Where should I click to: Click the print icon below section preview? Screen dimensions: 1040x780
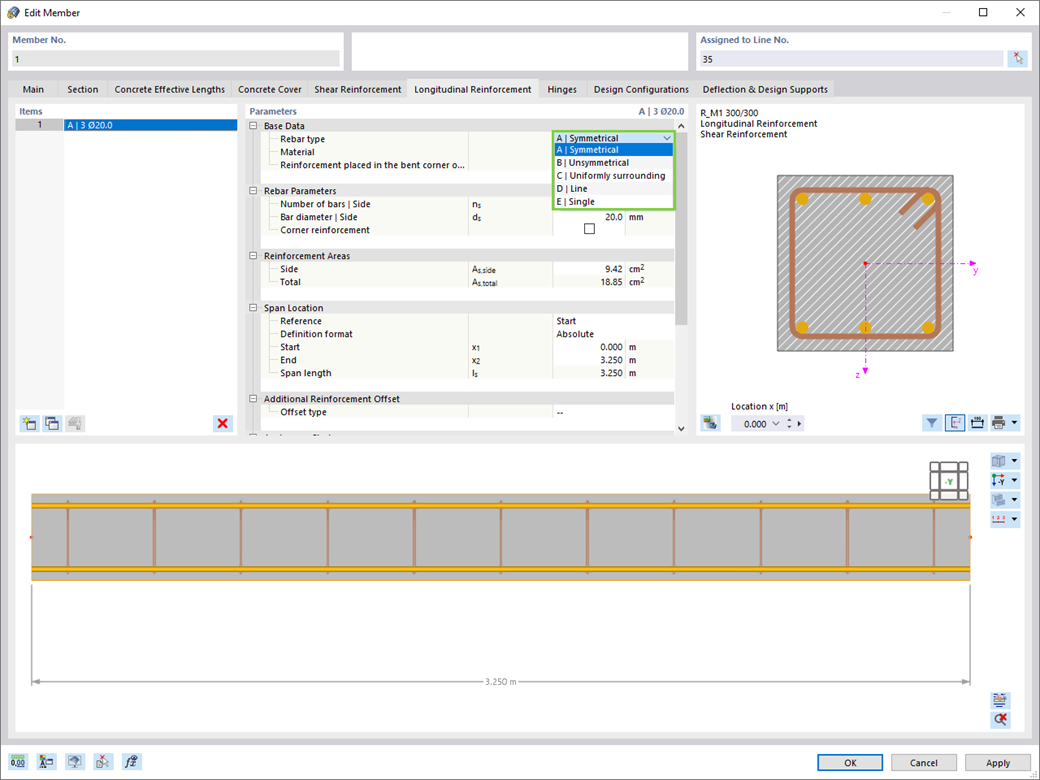pos(999,422)
